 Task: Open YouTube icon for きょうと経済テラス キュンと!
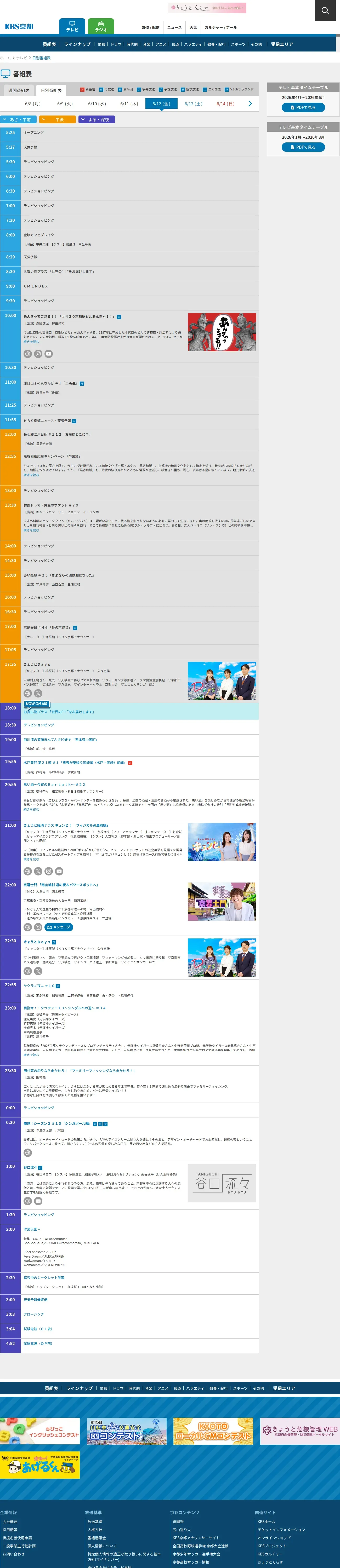(59, 871)
